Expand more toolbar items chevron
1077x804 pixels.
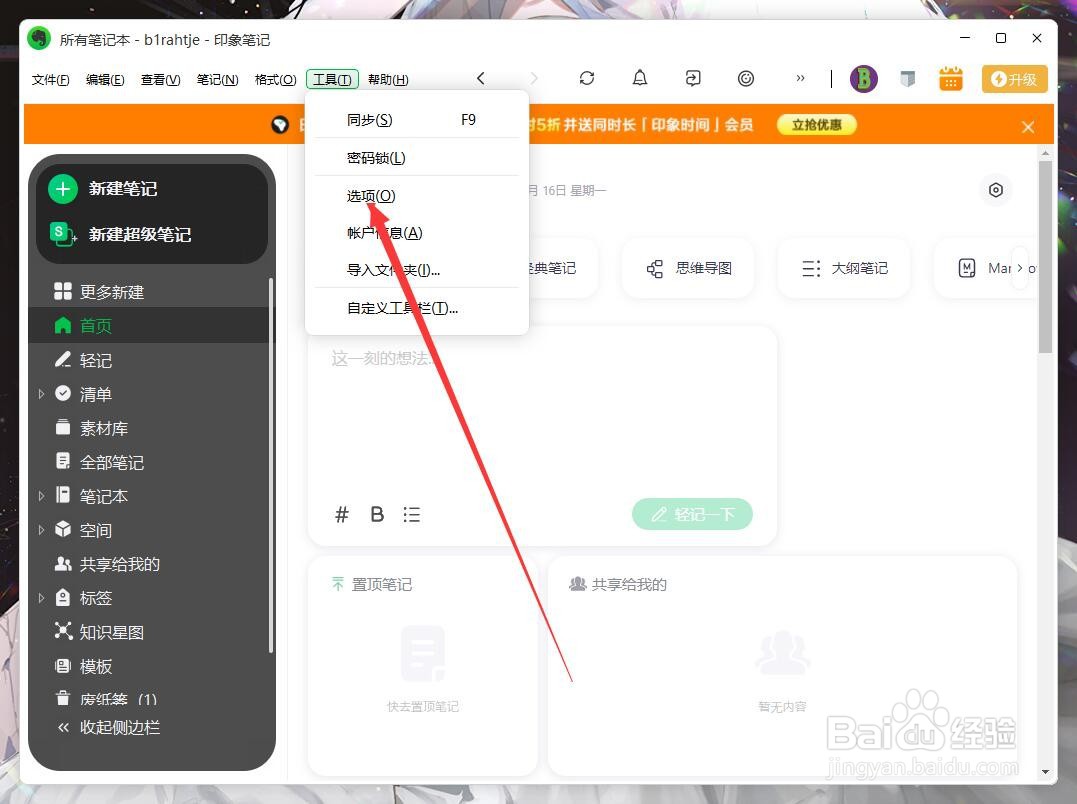coord(800,78)
